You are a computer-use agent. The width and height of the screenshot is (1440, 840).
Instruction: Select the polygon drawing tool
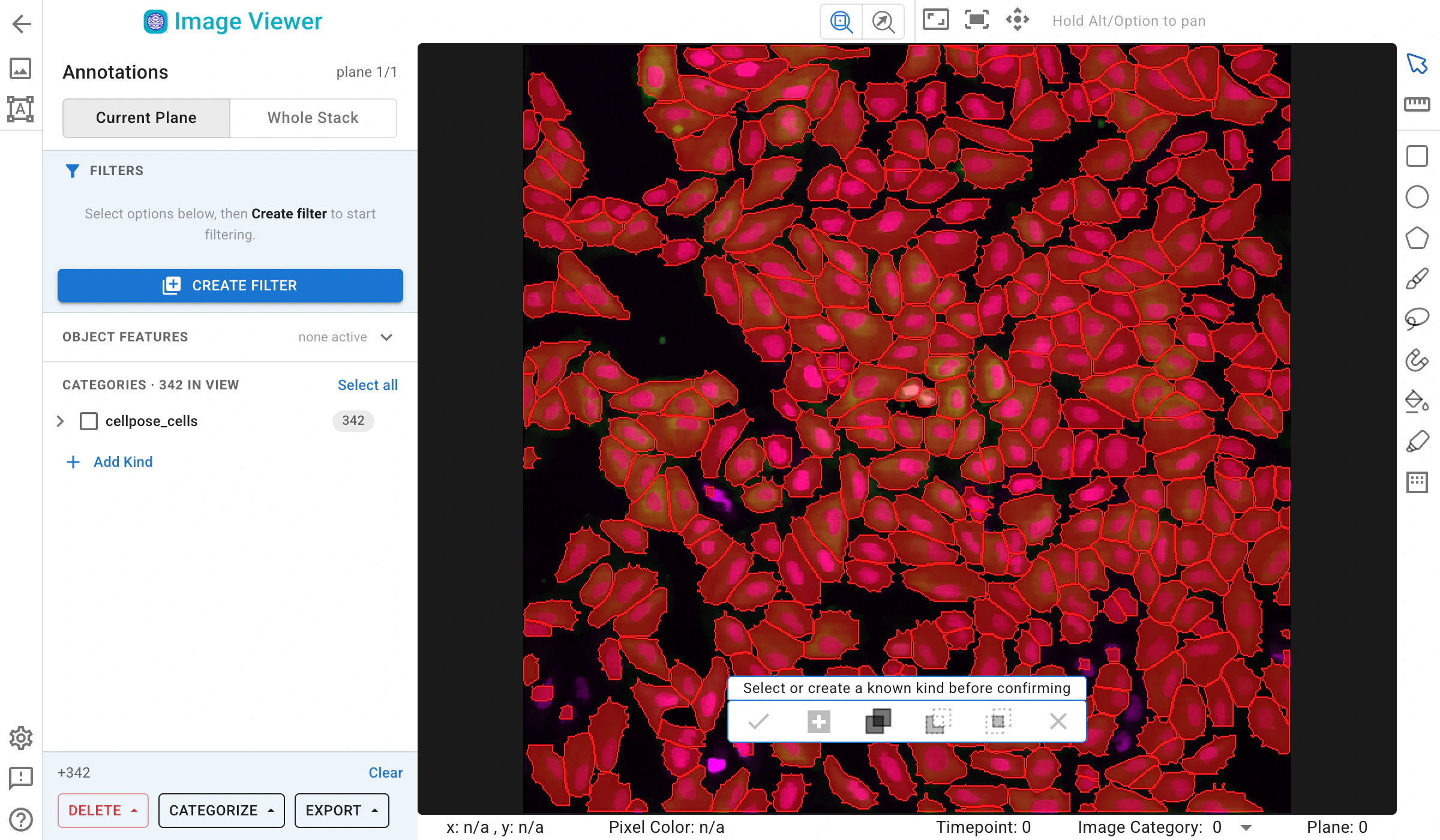point(1417,238)
